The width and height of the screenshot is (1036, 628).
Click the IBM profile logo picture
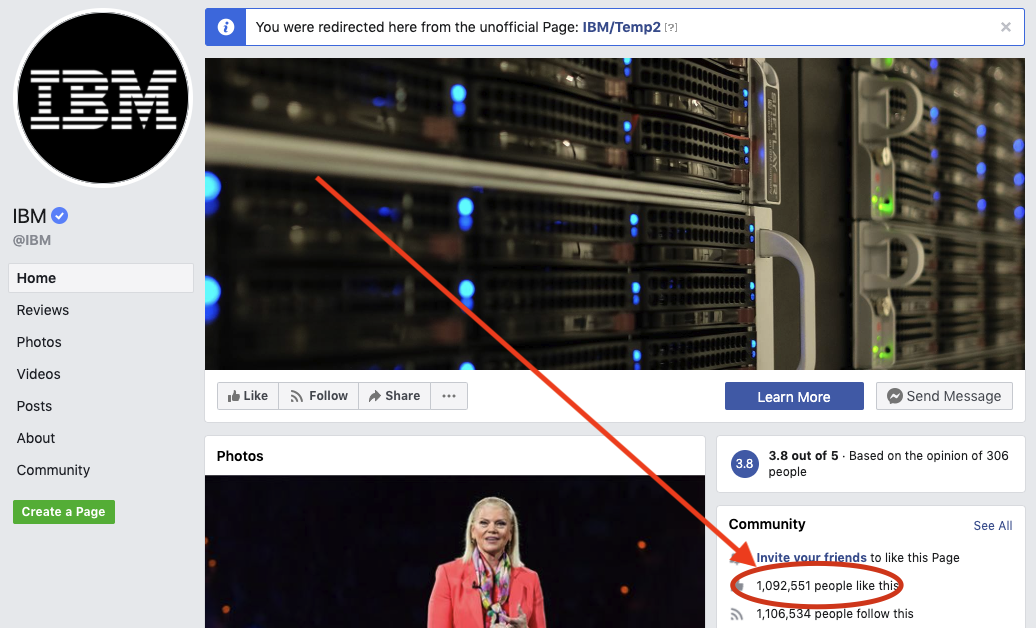click(x=102, y=98)
